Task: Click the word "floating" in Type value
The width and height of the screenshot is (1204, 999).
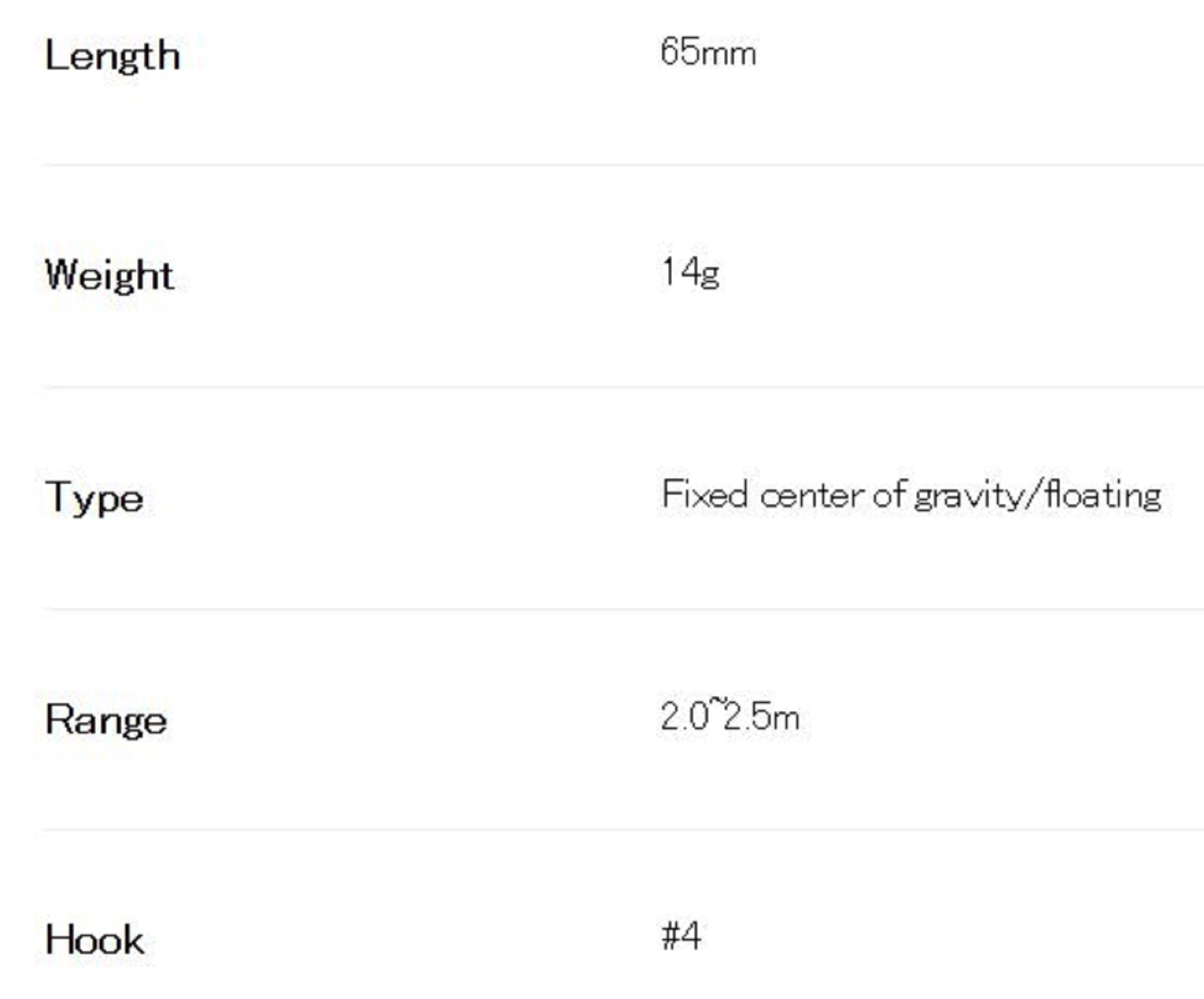Action: tap(1103, 496)
